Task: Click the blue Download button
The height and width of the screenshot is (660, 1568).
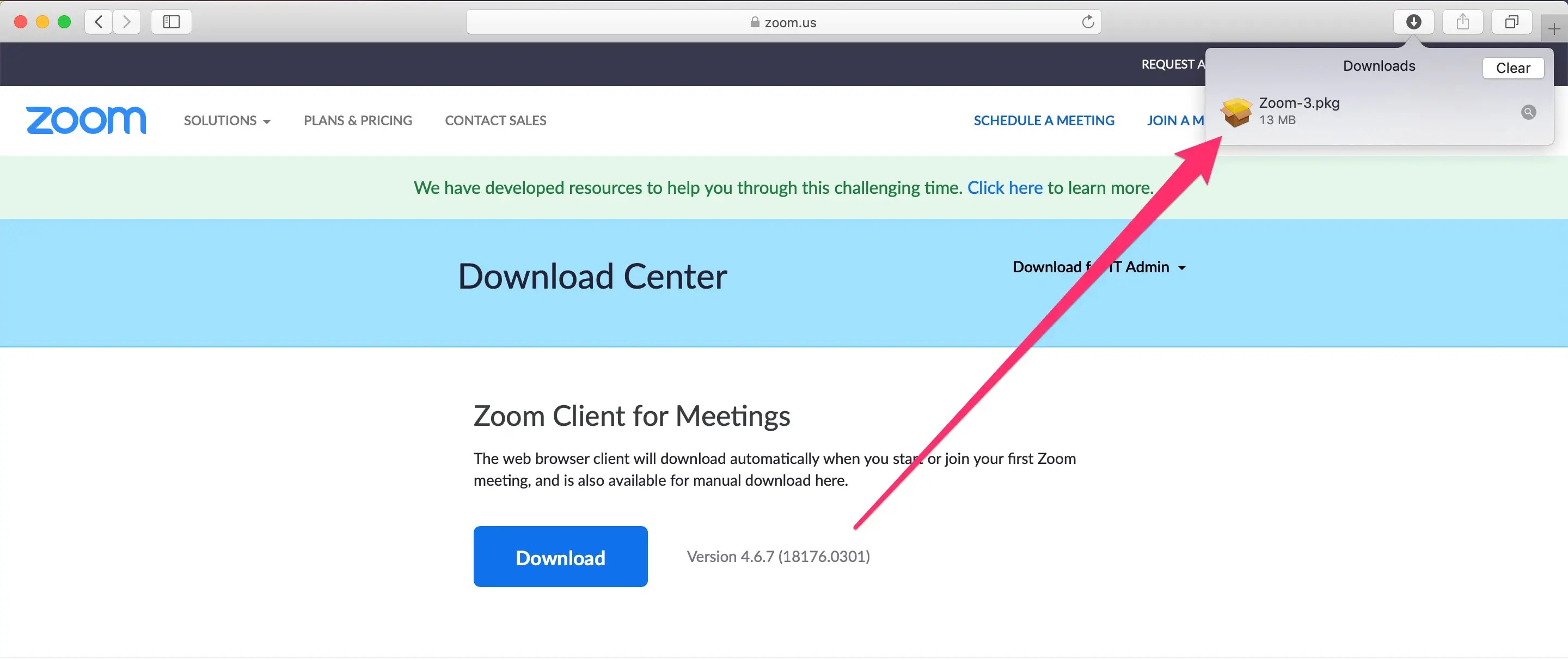Action: tap(560, 557)
